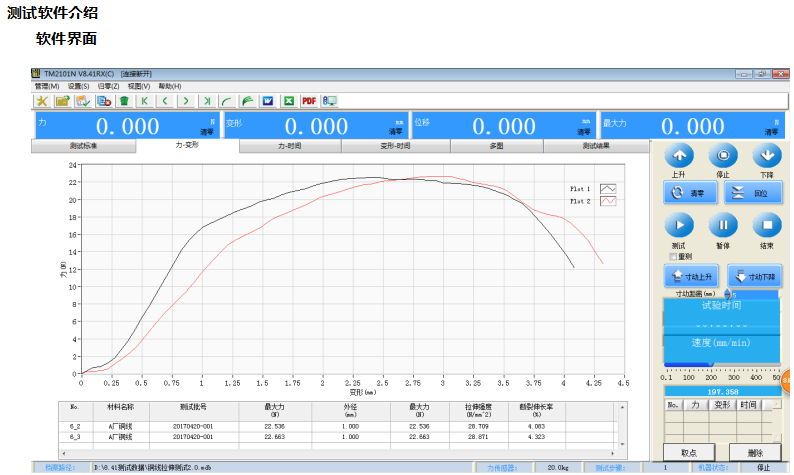Select results row 6_3
Image resolution: width=794 pixels, height=475 pixels.
pos(336,437)
